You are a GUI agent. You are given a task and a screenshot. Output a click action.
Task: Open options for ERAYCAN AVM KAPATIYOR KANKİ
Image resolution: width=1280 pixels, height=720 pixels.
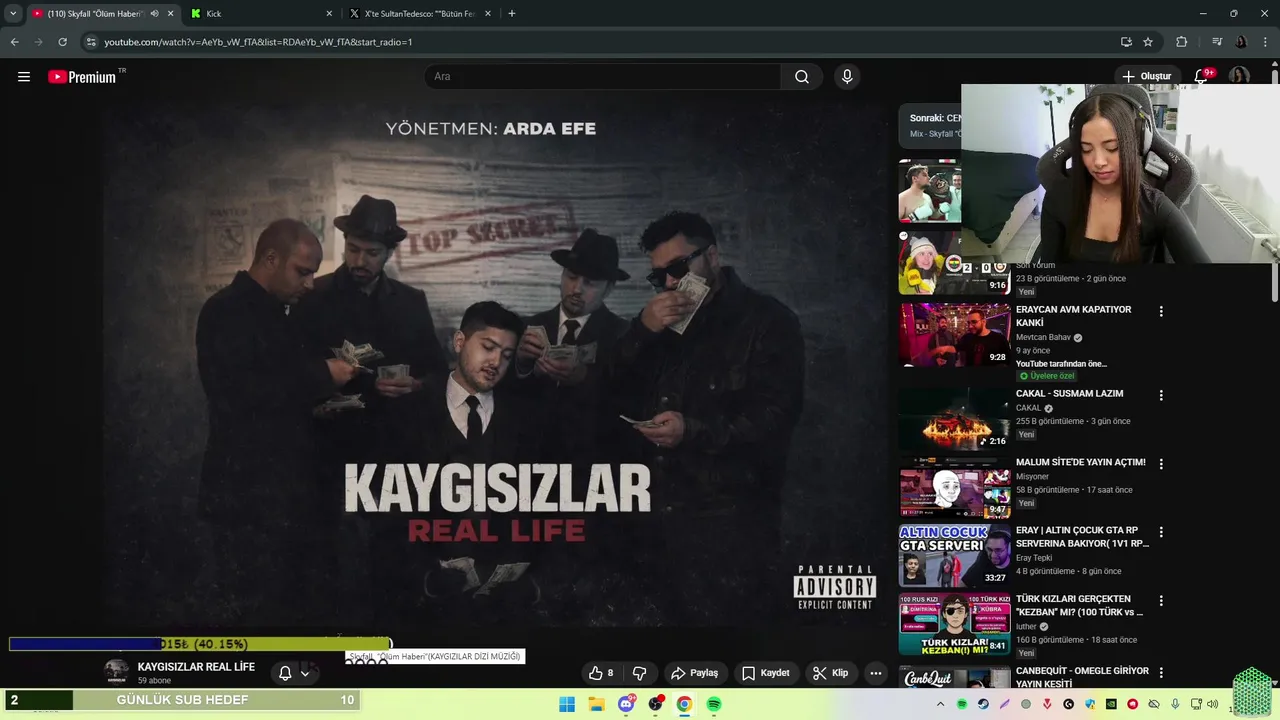point(1161,312)
